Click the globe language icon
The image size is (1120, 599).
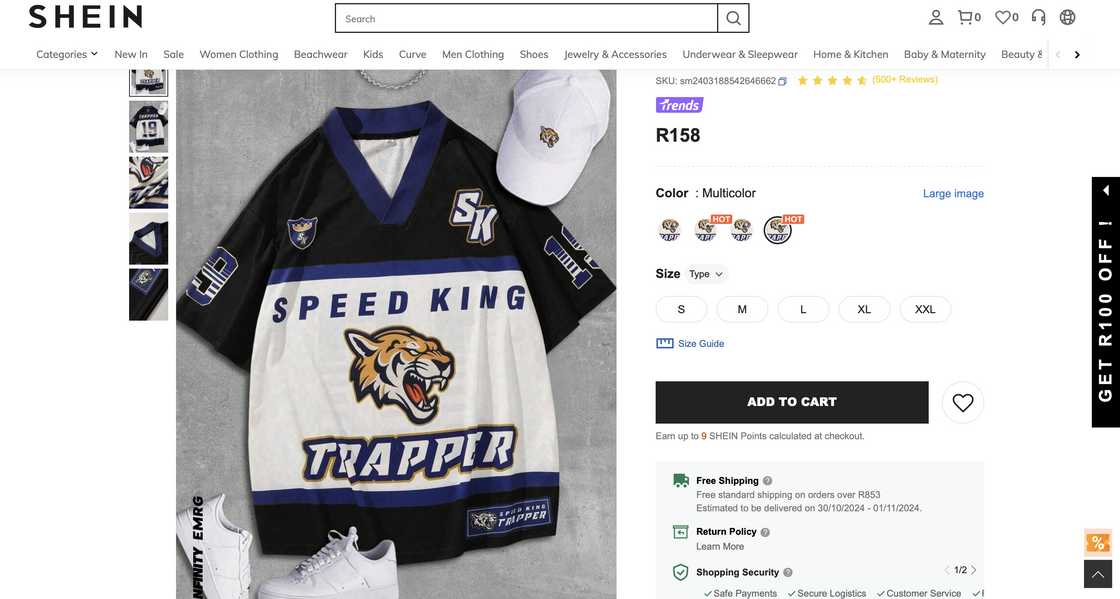1068,17
